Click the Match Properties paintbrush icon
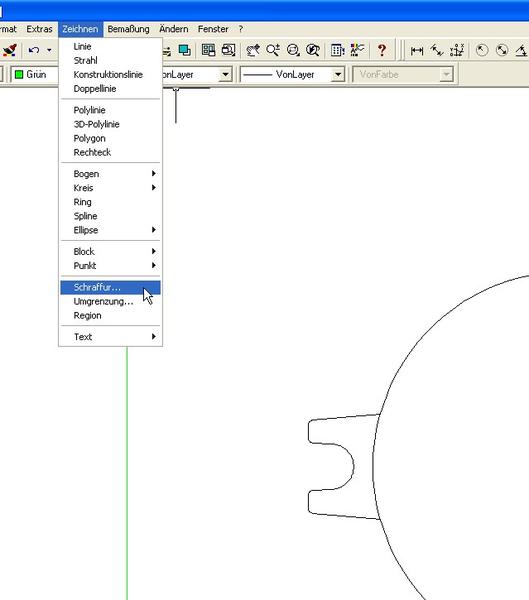Screen dimensions: 529x600 pos(9,50)
